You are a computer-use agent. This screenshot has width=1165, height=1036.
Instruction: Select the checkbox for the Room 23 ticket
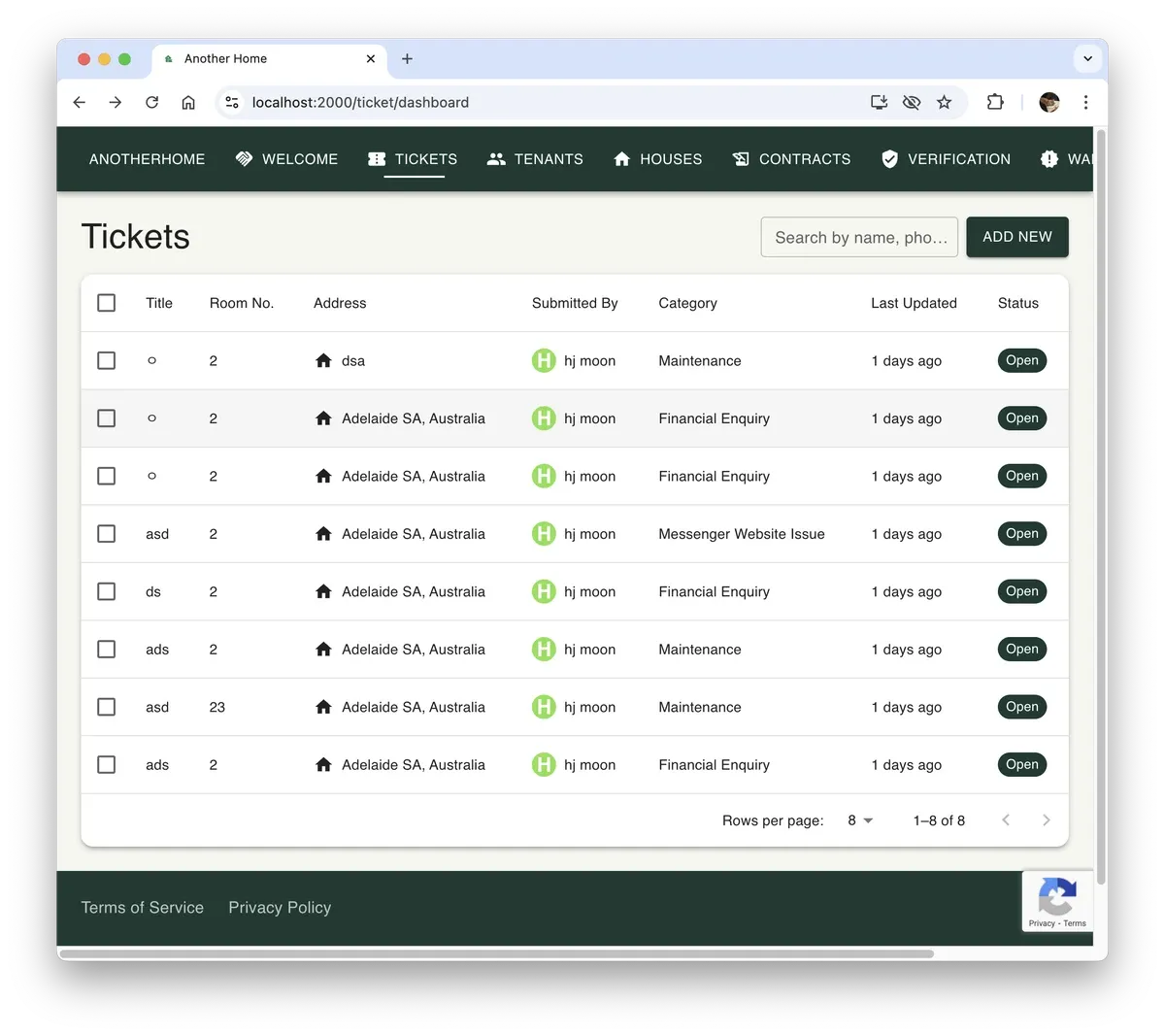pyautogui.click(x=107, y=707)
